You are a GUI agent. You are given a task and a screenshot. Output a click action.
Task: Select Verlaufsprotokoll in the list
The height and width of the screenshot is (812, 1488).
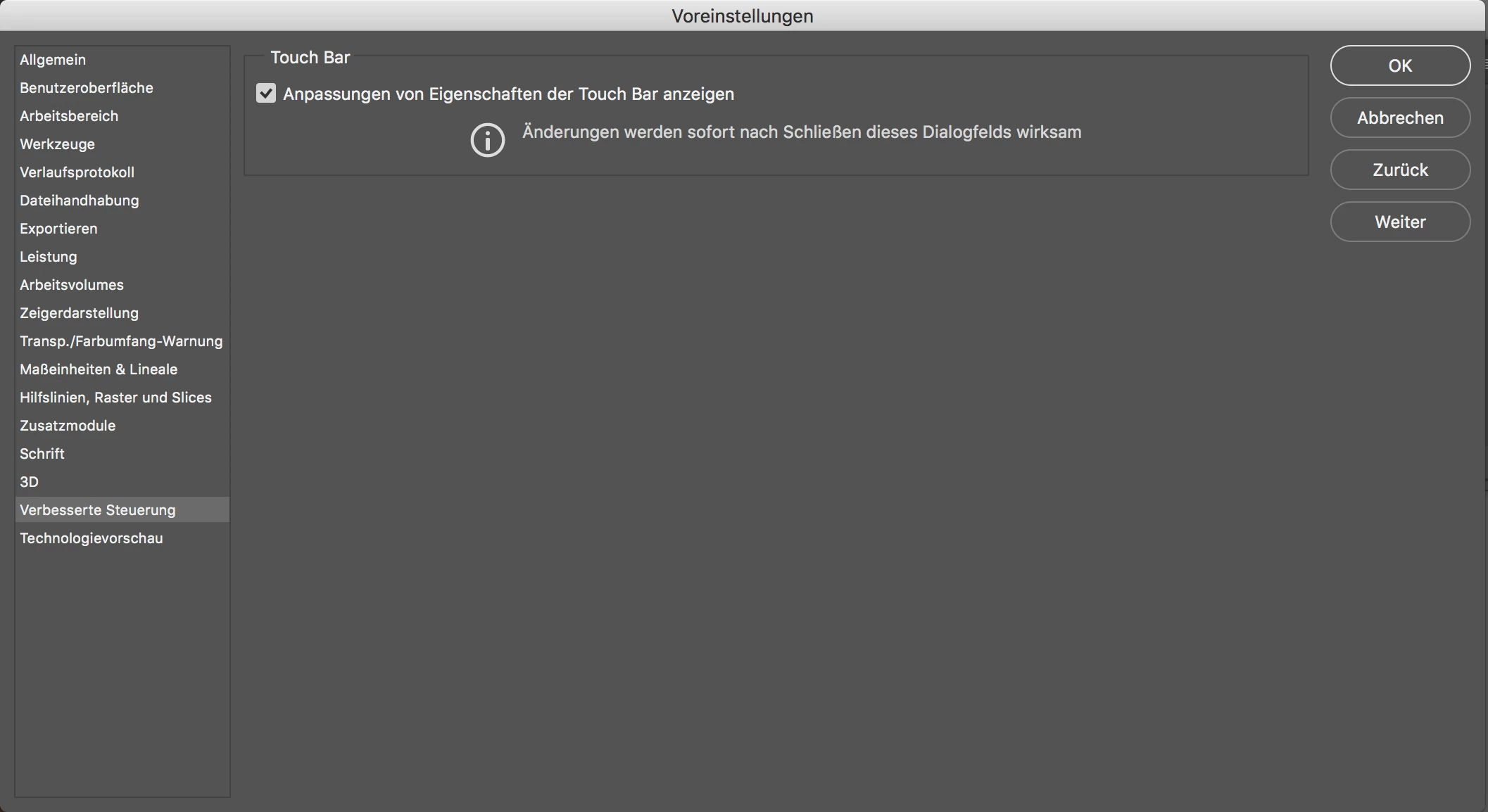point(77,172)
